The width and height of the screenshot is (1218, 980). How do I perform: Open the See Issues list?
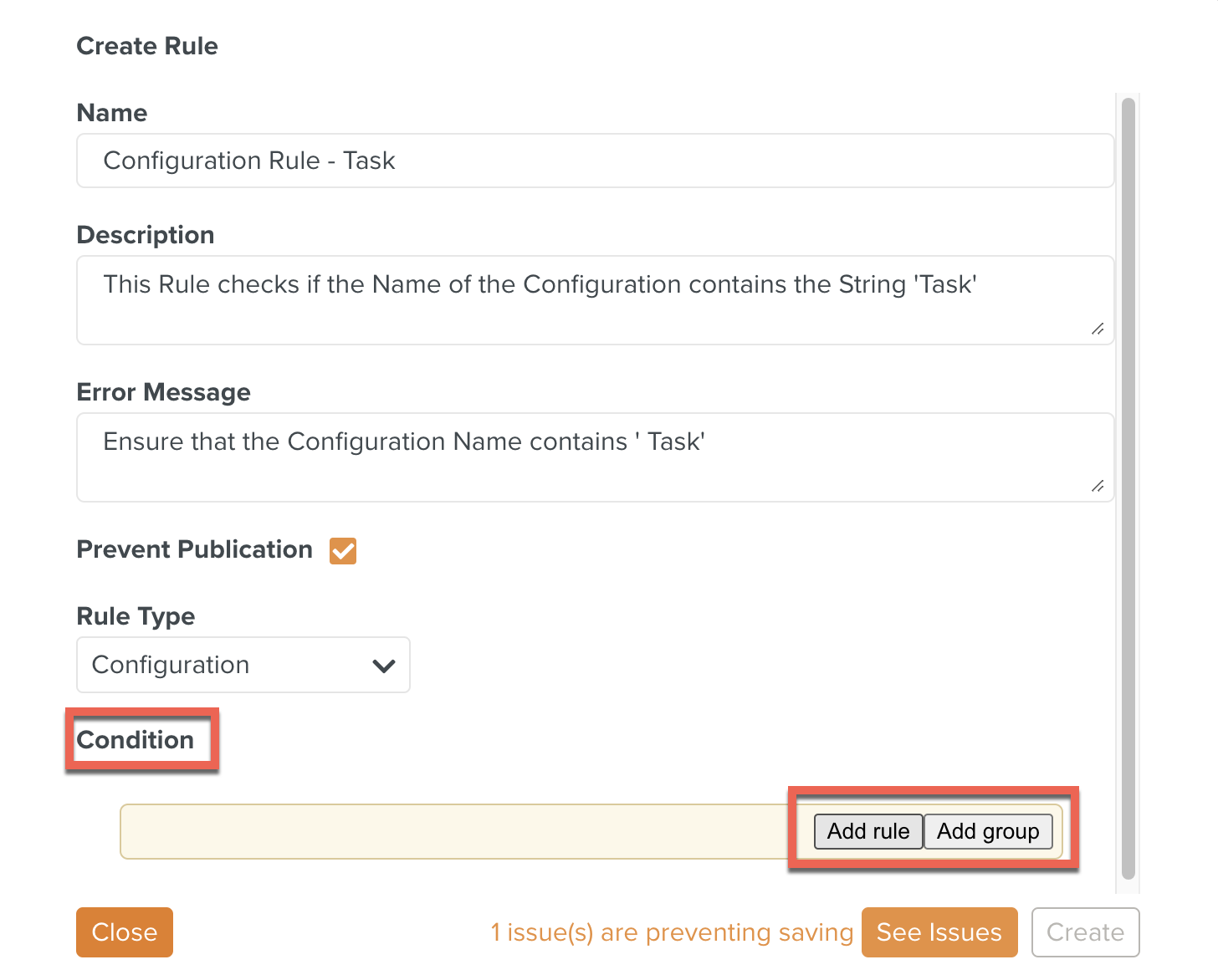(939, 932)
